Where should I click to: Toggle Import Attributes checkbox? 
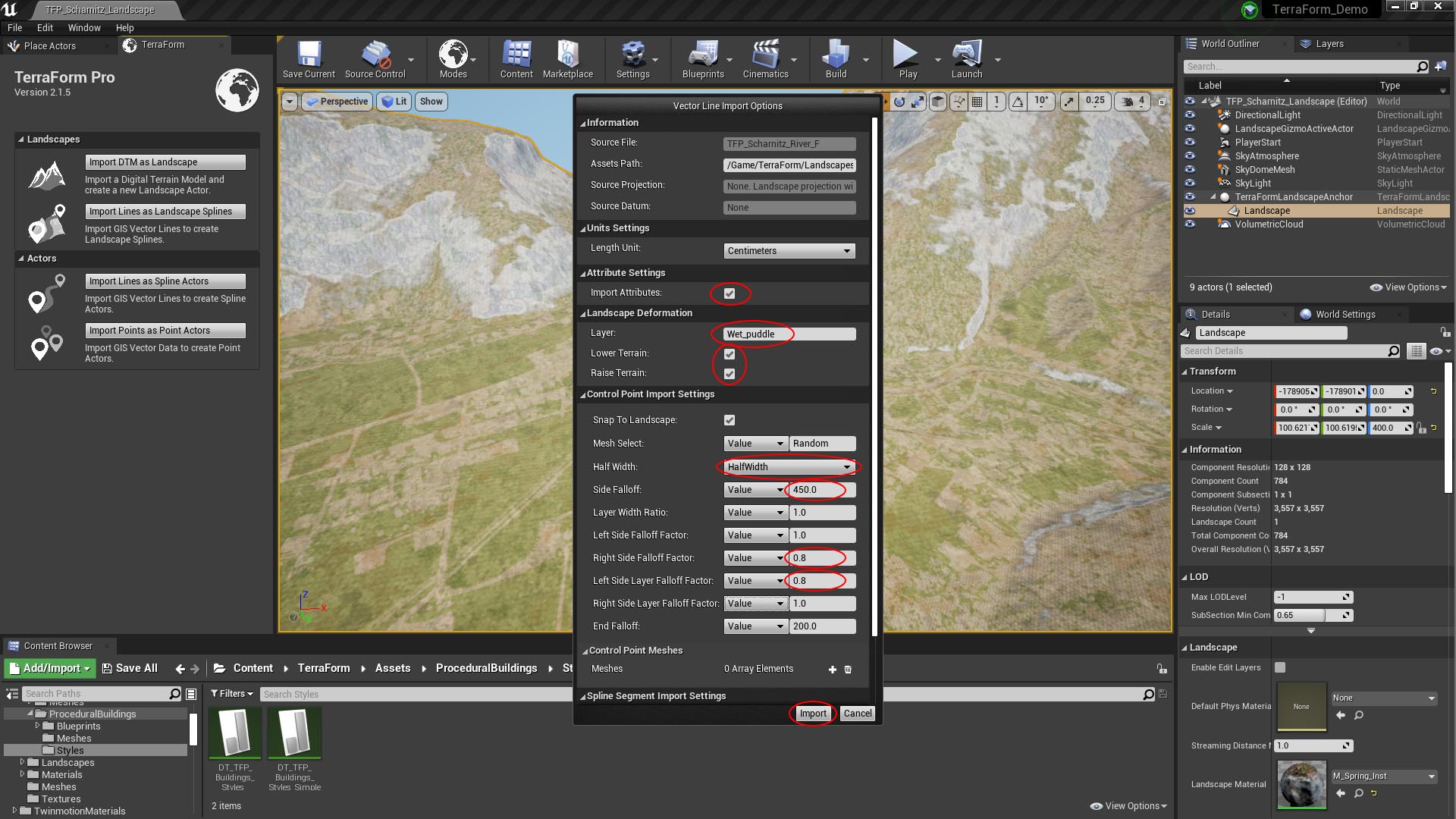730,293
